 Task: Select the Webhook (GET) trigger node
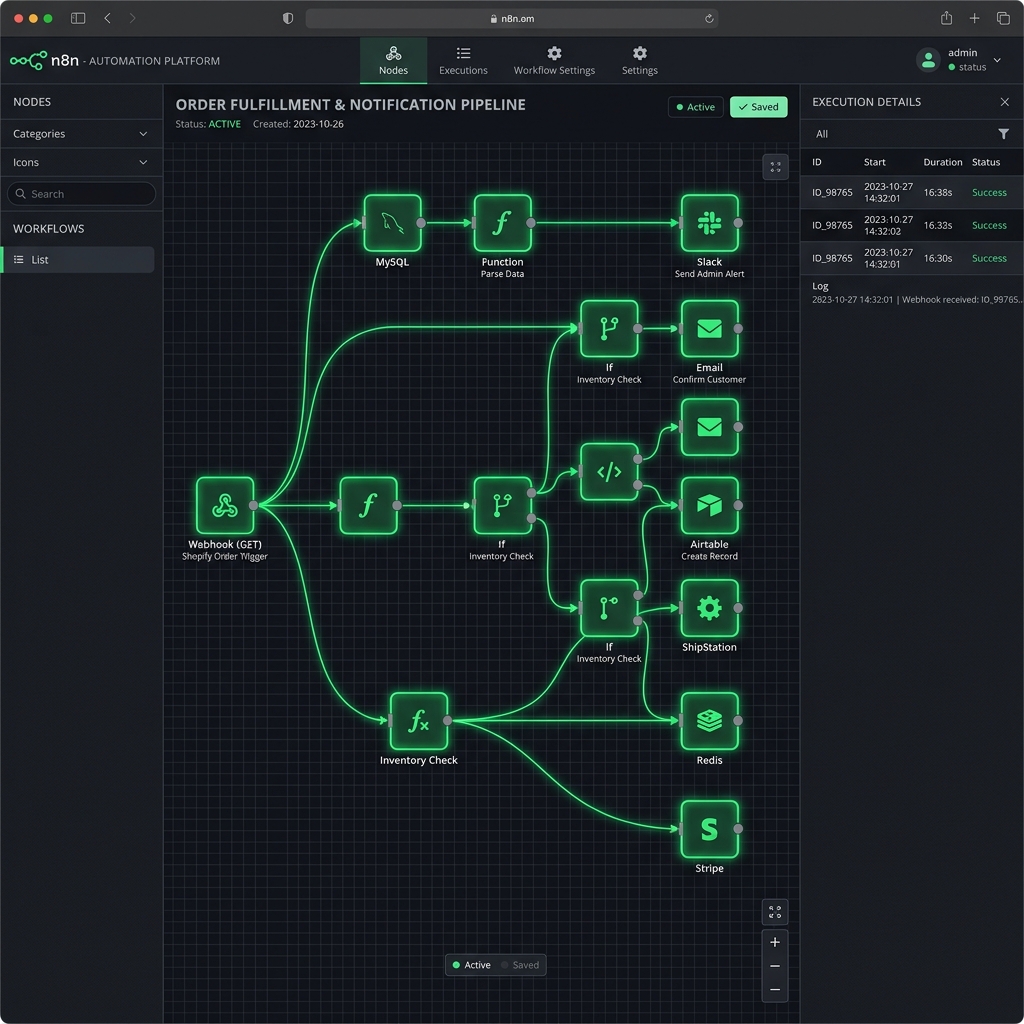[225, 505]
